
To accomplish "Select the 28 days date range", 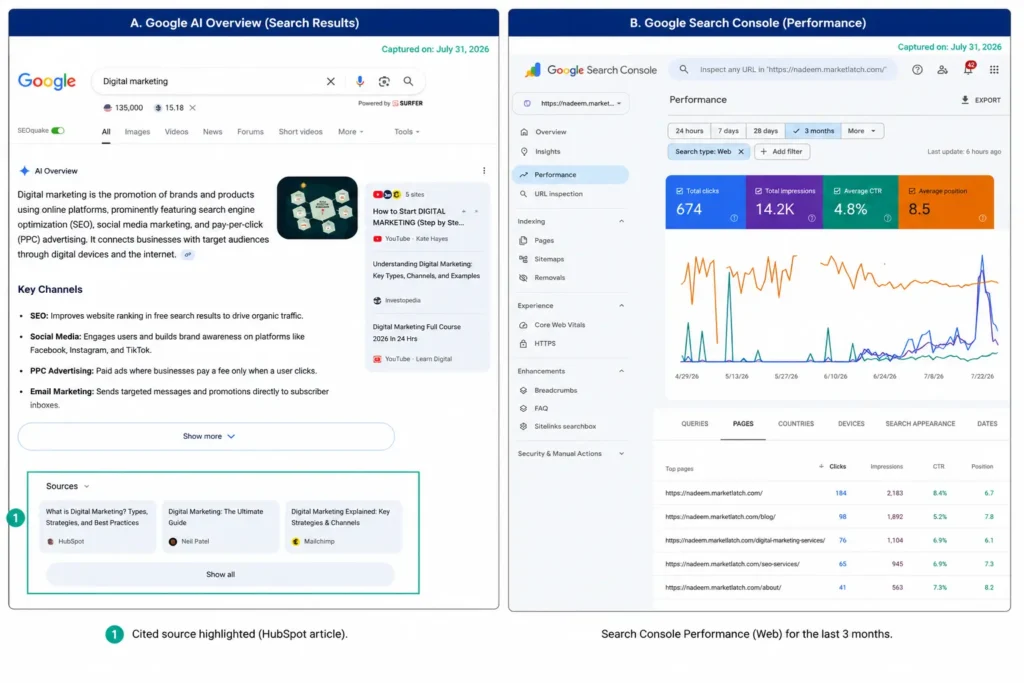I will [765, 131].
